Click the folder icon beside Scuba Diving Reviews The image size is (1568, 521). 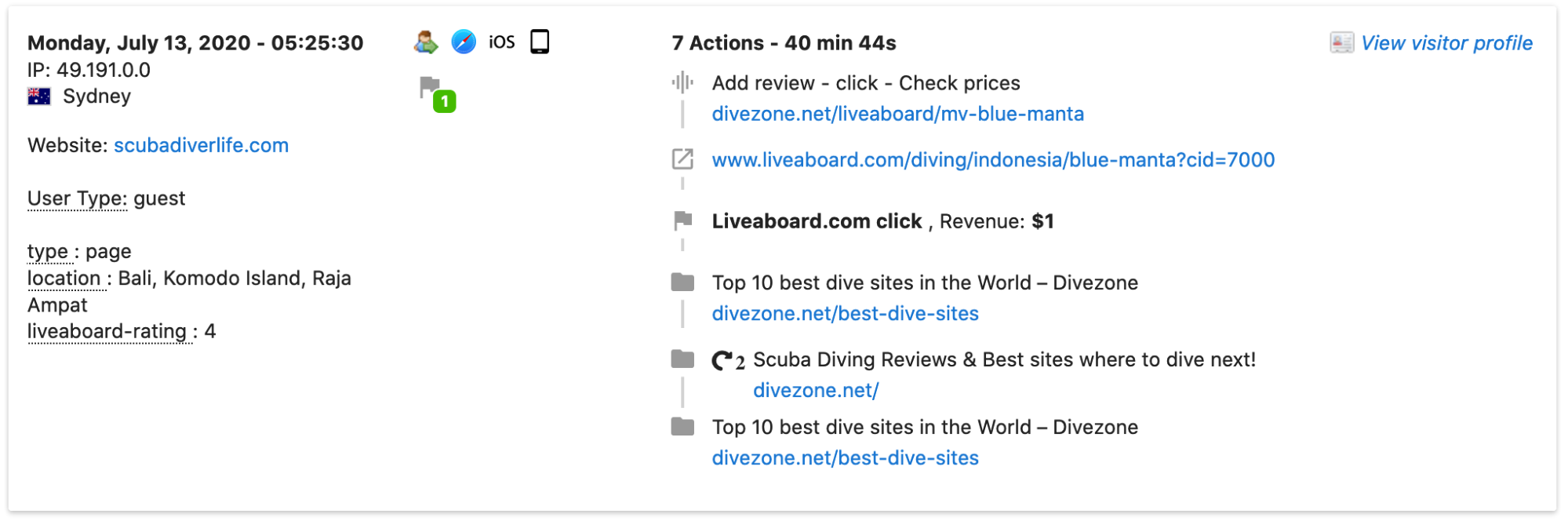coord(682,359)
